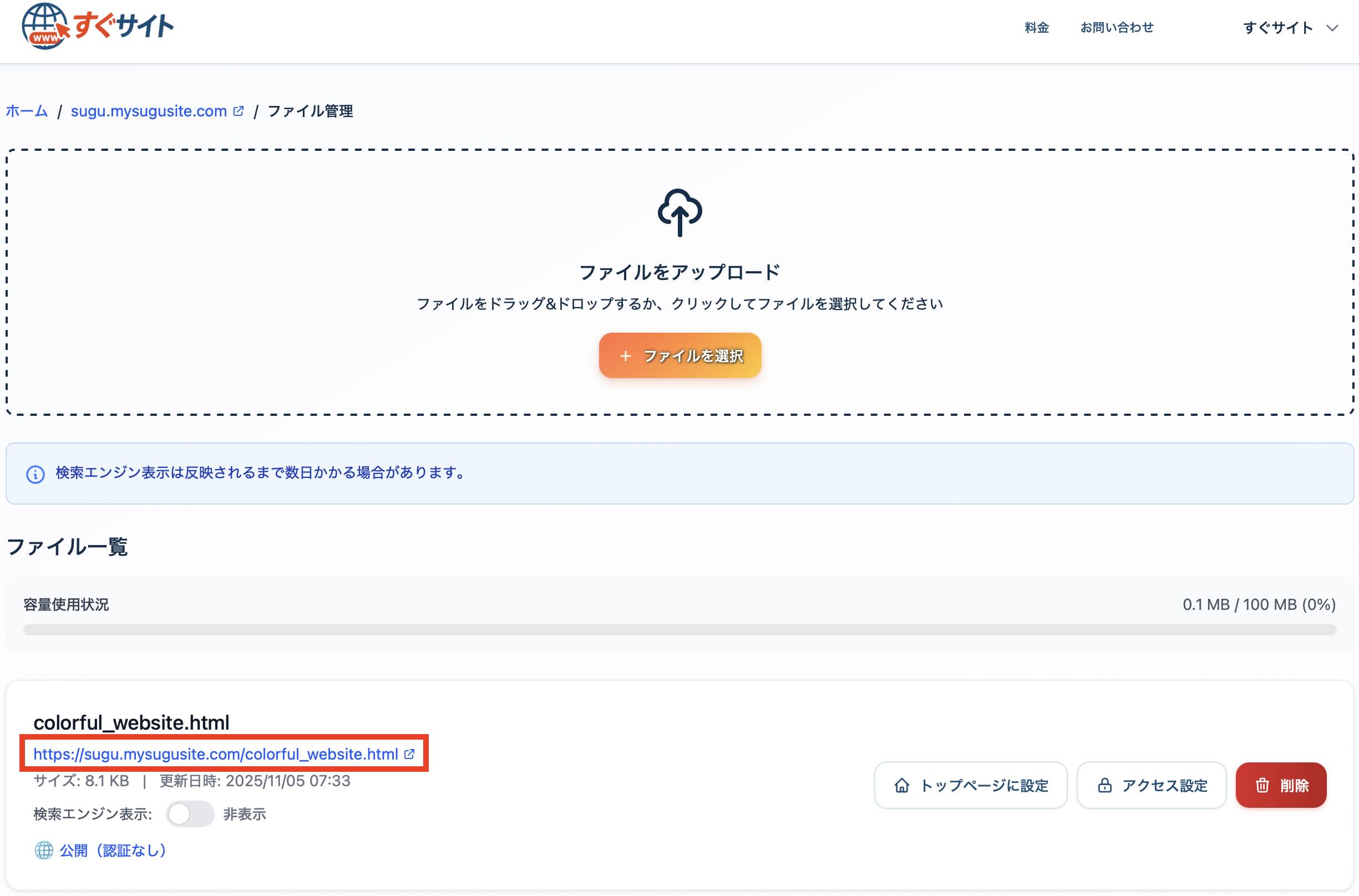Toggle 検索エンジン表示 switch on
This screenshot has width=1359, height=896.
click(x=191, y=814)
